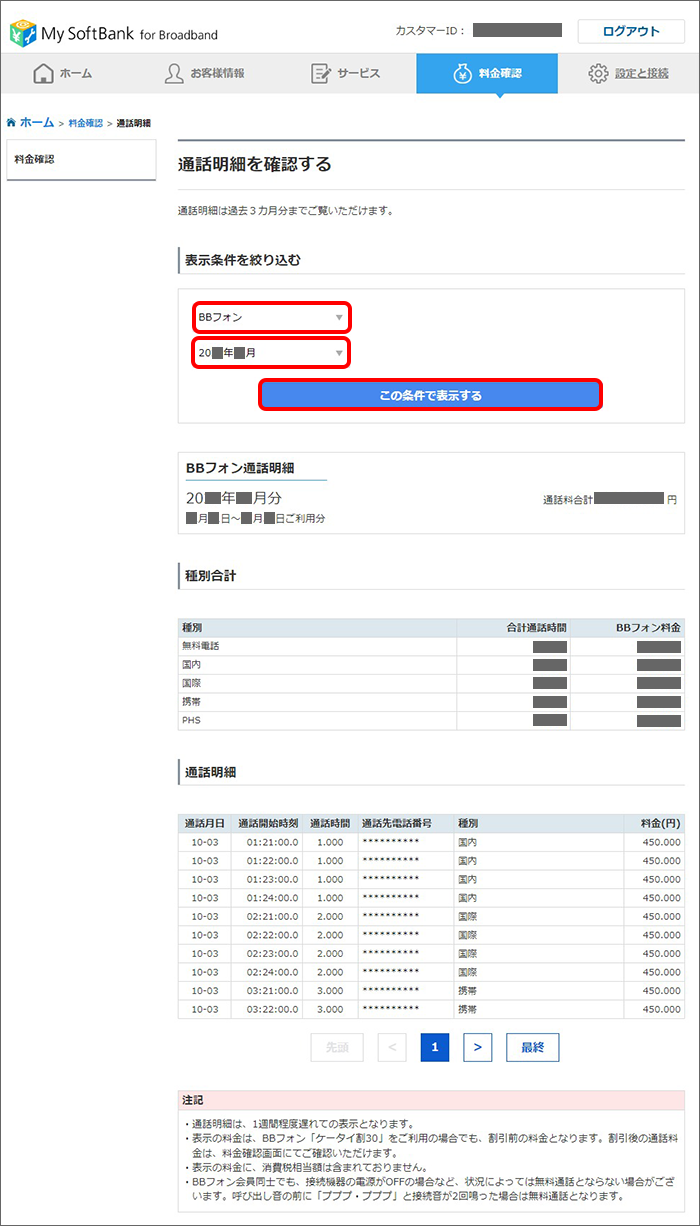Open the BBフォン service dropdown
The image size is (700, 1226).
point(271,317)
